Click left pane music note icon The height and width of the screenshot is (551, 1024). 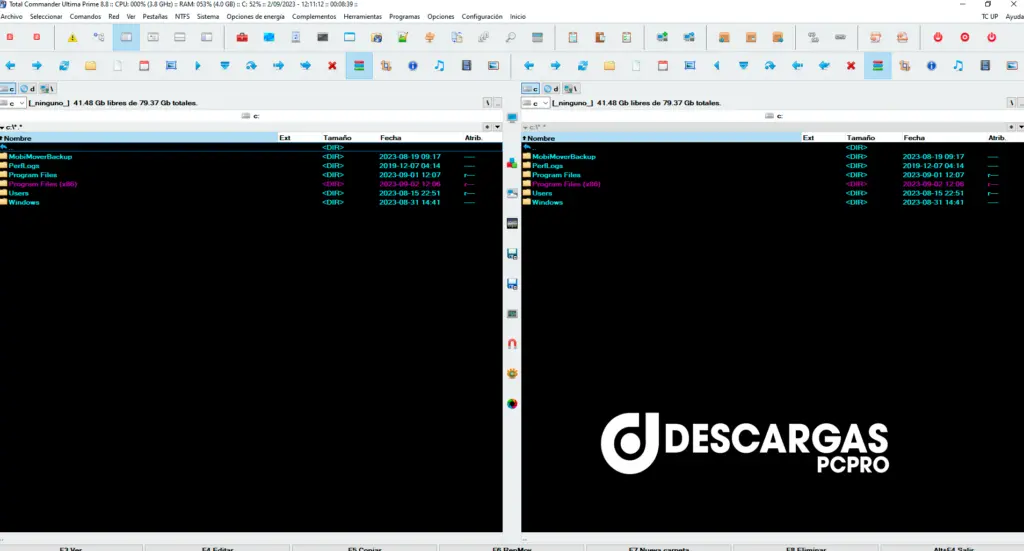coord(440,65)
